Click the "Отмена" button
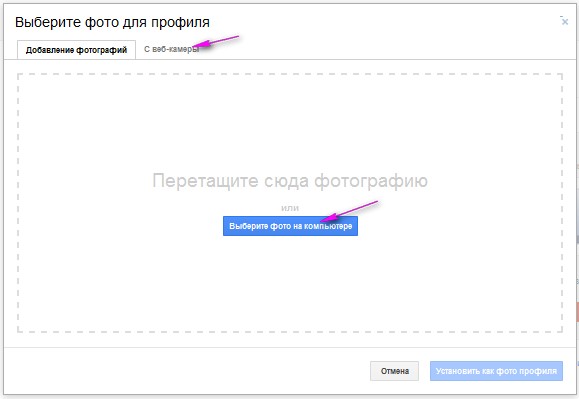 tap(394, 371)
